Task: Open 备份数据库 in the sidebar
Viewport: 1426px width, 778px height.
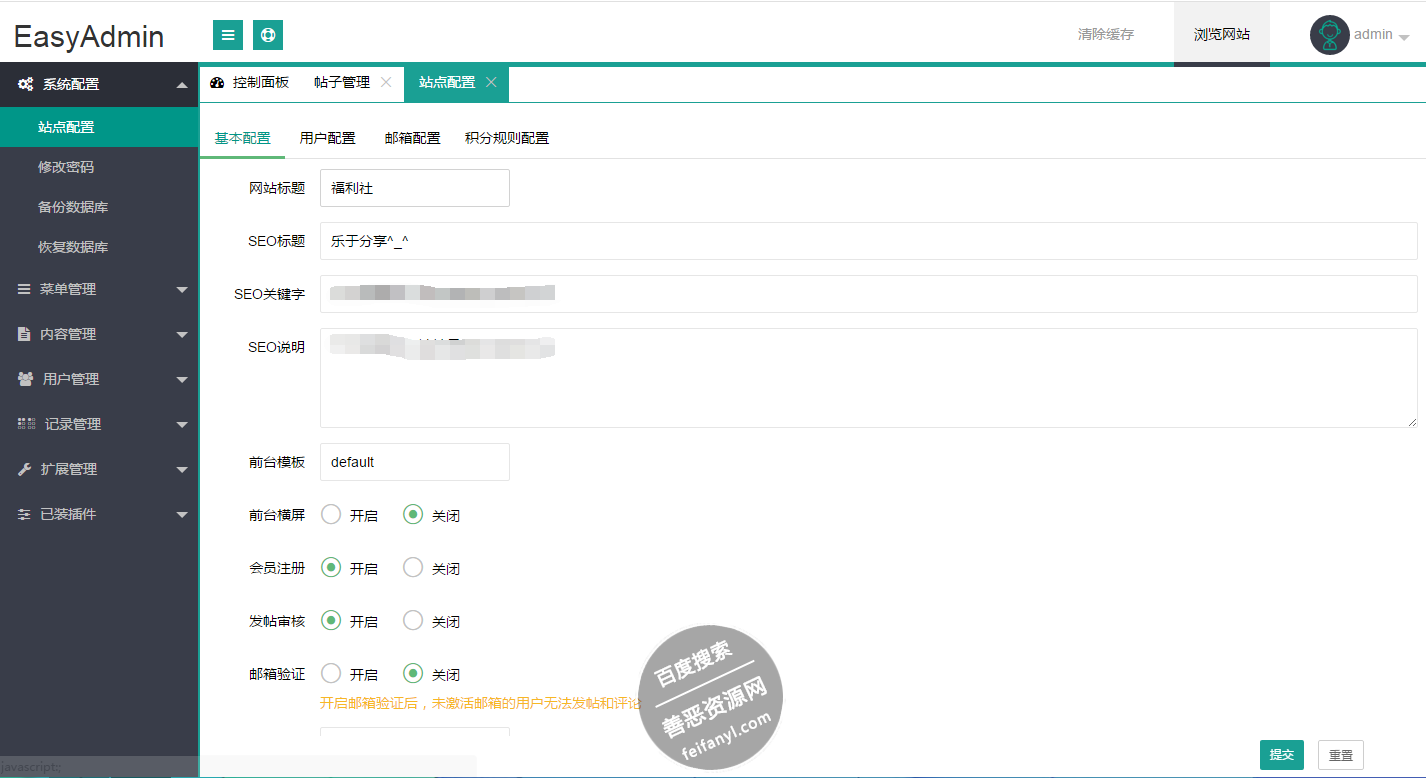Action: (x=73, y=207)
